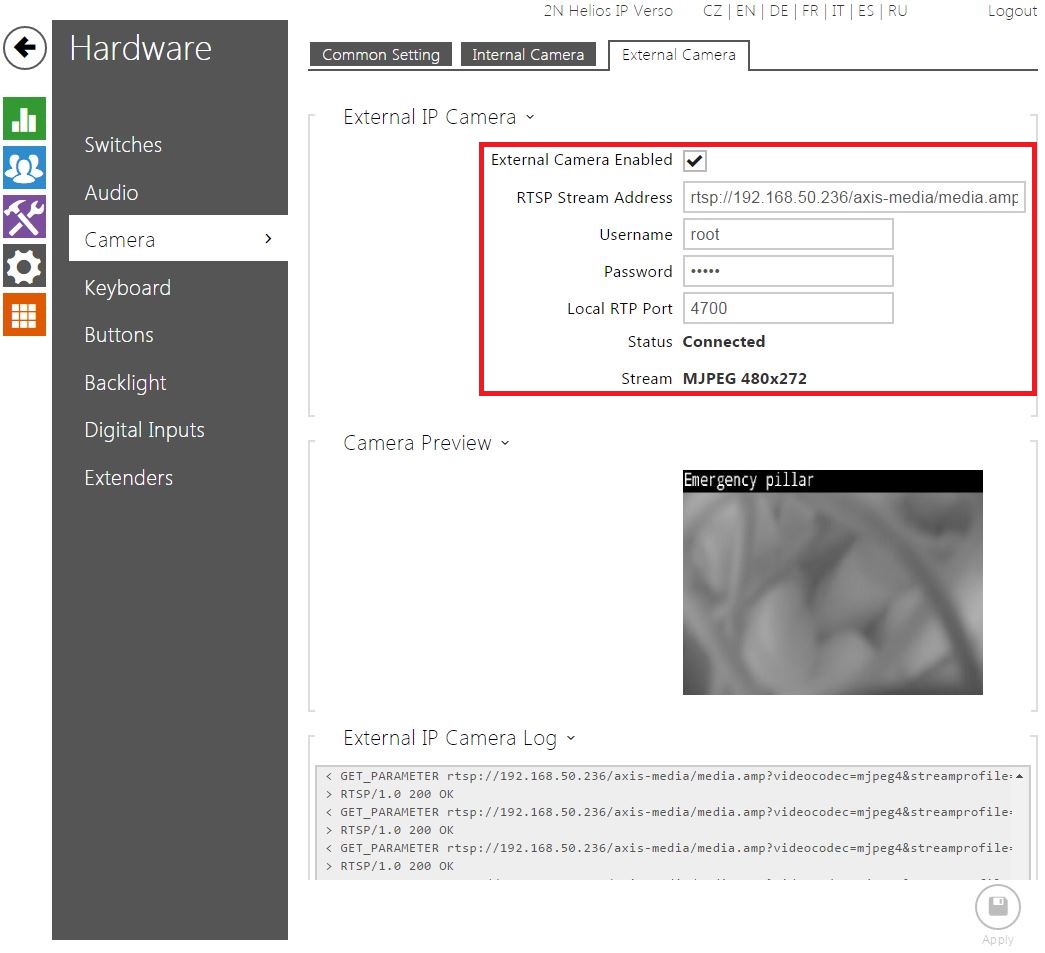This screenshot has height=953, width=1045.
Task: Open the green status chart icon
Action: 24,118
